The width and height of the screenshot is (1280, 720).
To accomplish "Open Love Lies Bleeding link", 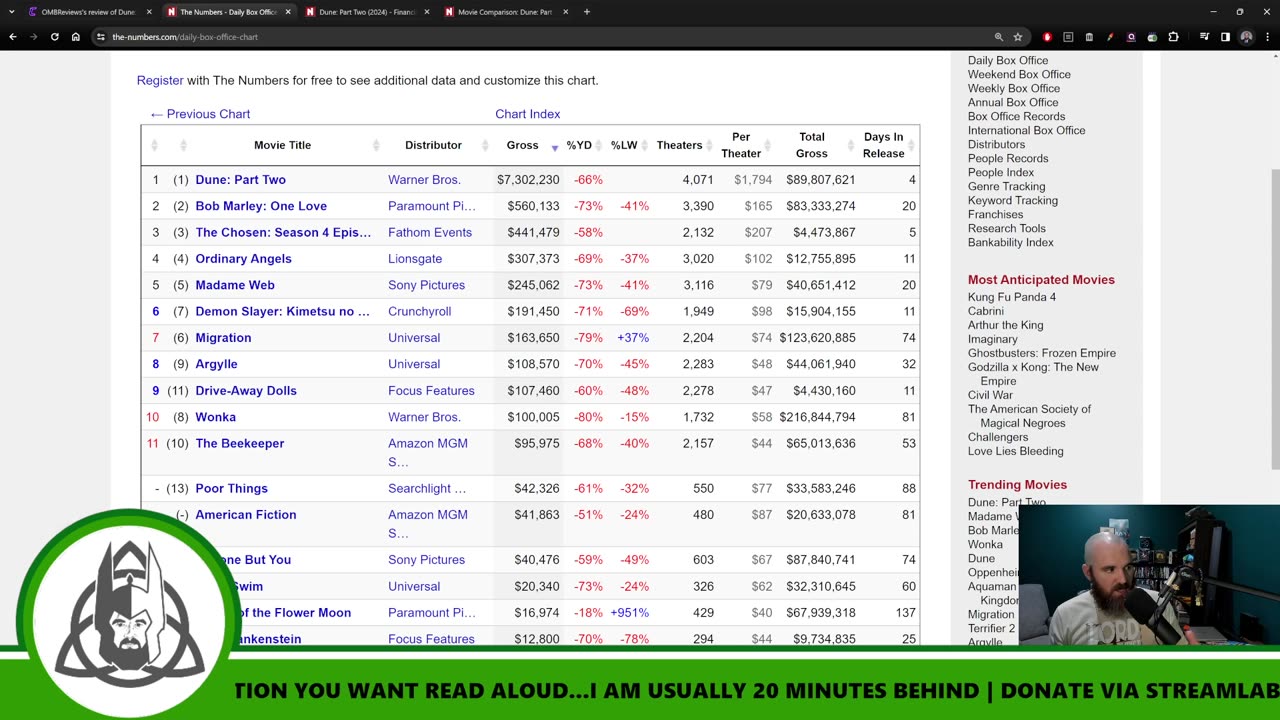I will (1015, 451).
